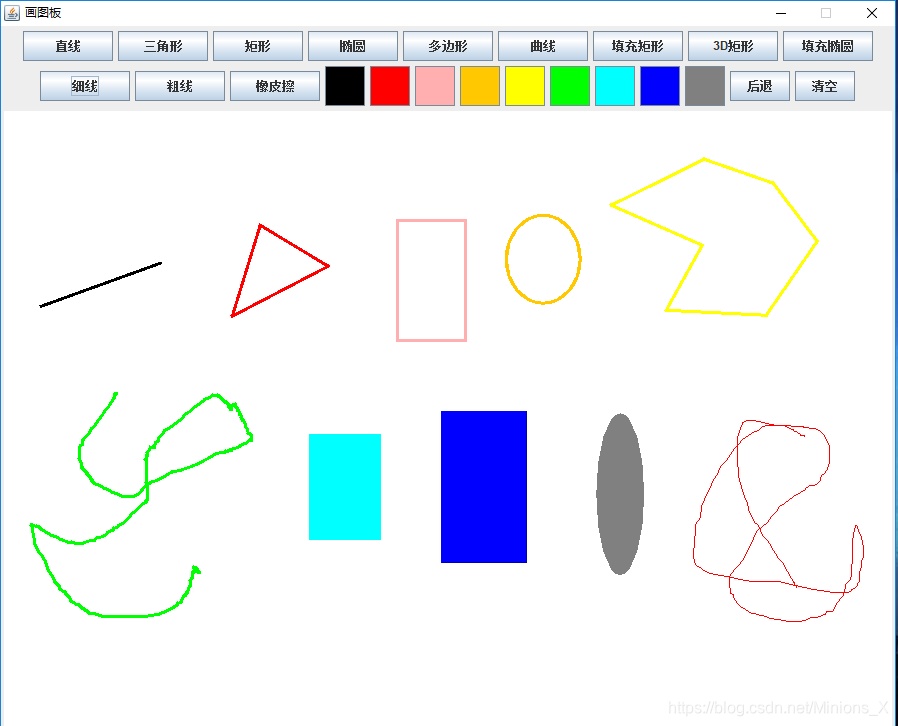Viewport: 898px width, 726px height.
Task: Pick the orange color swatch
Action: tap(480, 86)
